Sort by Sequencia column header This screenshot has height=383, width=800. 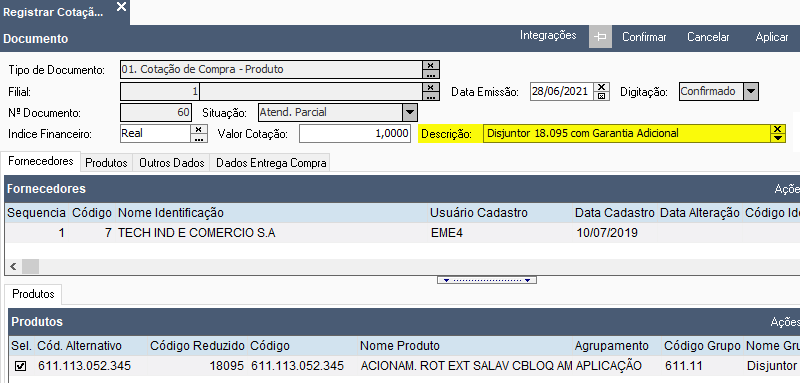(x=37, y=213)
